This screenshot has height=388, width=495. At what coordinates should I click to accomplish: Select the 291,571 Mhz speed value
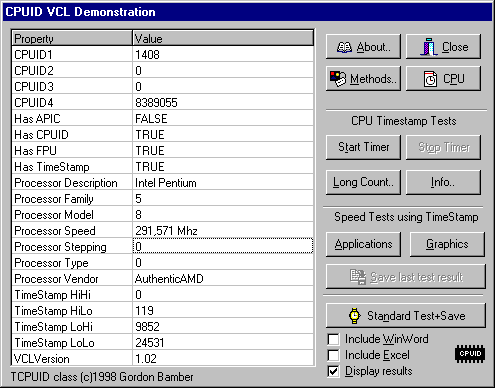coord(223,230)
